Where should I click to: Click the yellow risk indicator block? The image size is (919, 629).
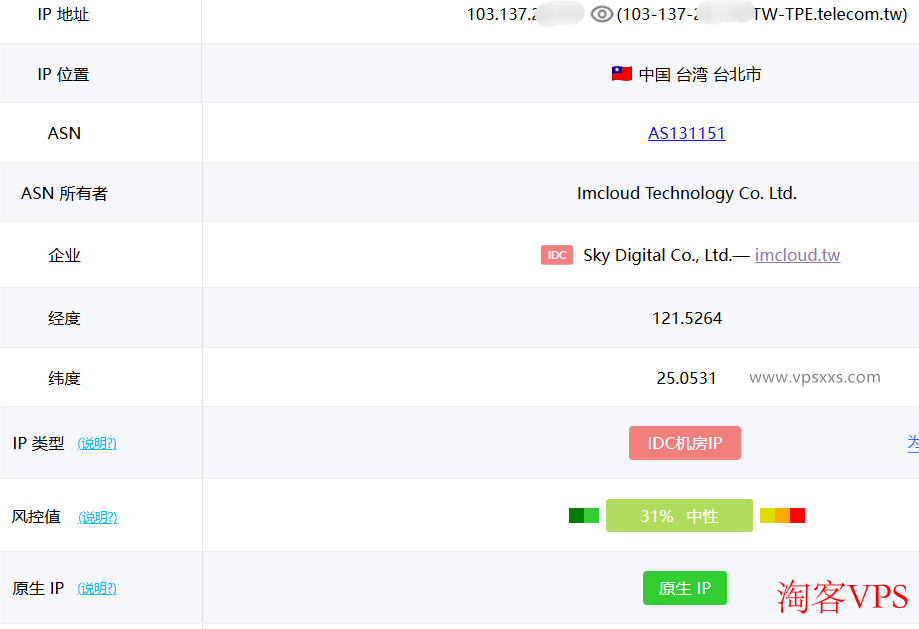coord(766,515)
